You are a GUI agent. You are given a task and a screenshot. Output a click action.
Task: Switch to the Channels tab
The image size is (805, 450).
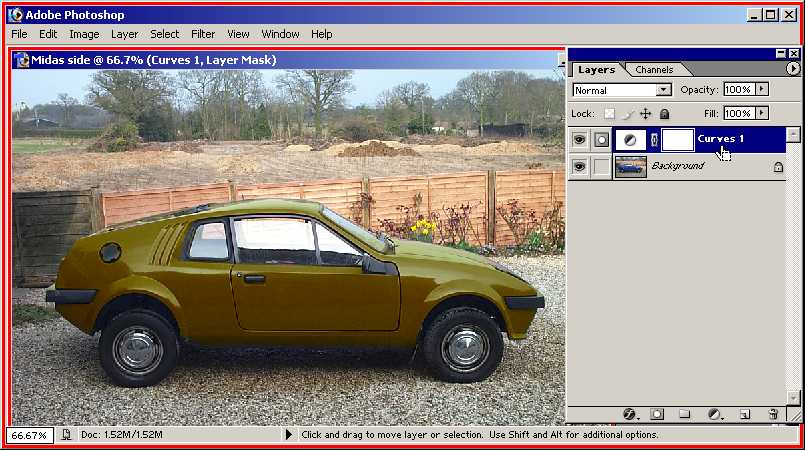pyautogui.click(x=654, y=70)
